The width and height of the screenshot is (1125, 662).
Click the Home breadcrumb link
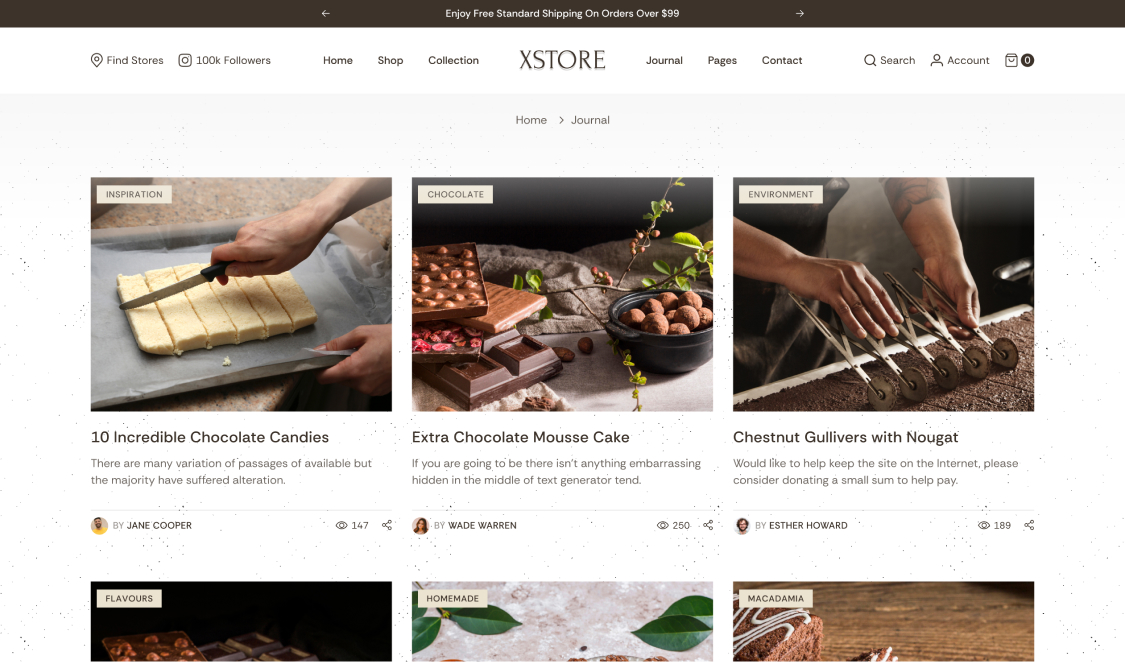(x=531, y=120)
